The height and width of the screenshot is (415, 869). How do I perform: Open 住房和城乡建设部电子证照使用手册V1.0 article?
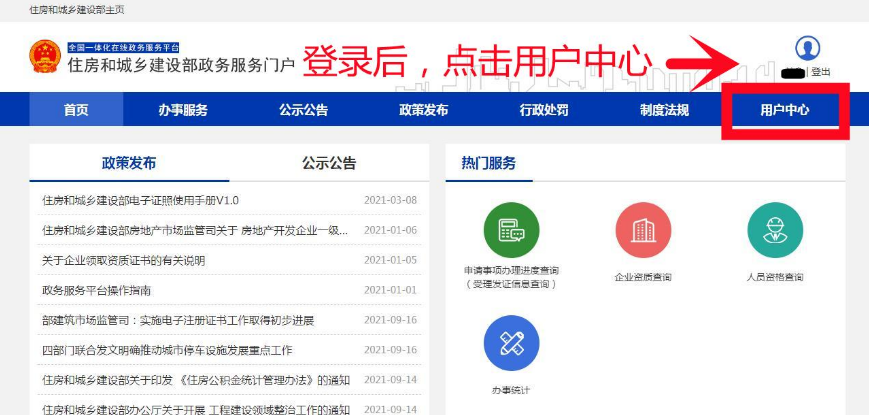point(140,200)
